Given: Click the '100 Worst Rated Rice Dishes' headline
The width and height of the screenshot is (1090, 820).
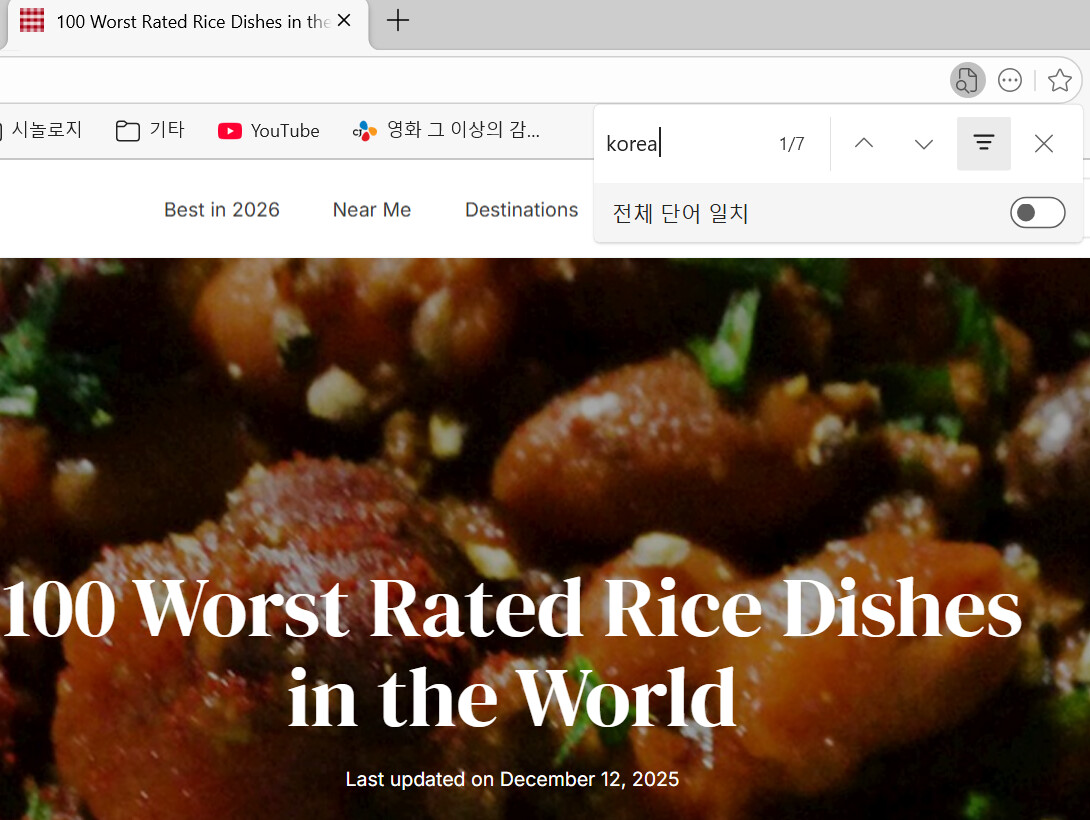Looking at the screenshot, I should click(x=512, y=652).
